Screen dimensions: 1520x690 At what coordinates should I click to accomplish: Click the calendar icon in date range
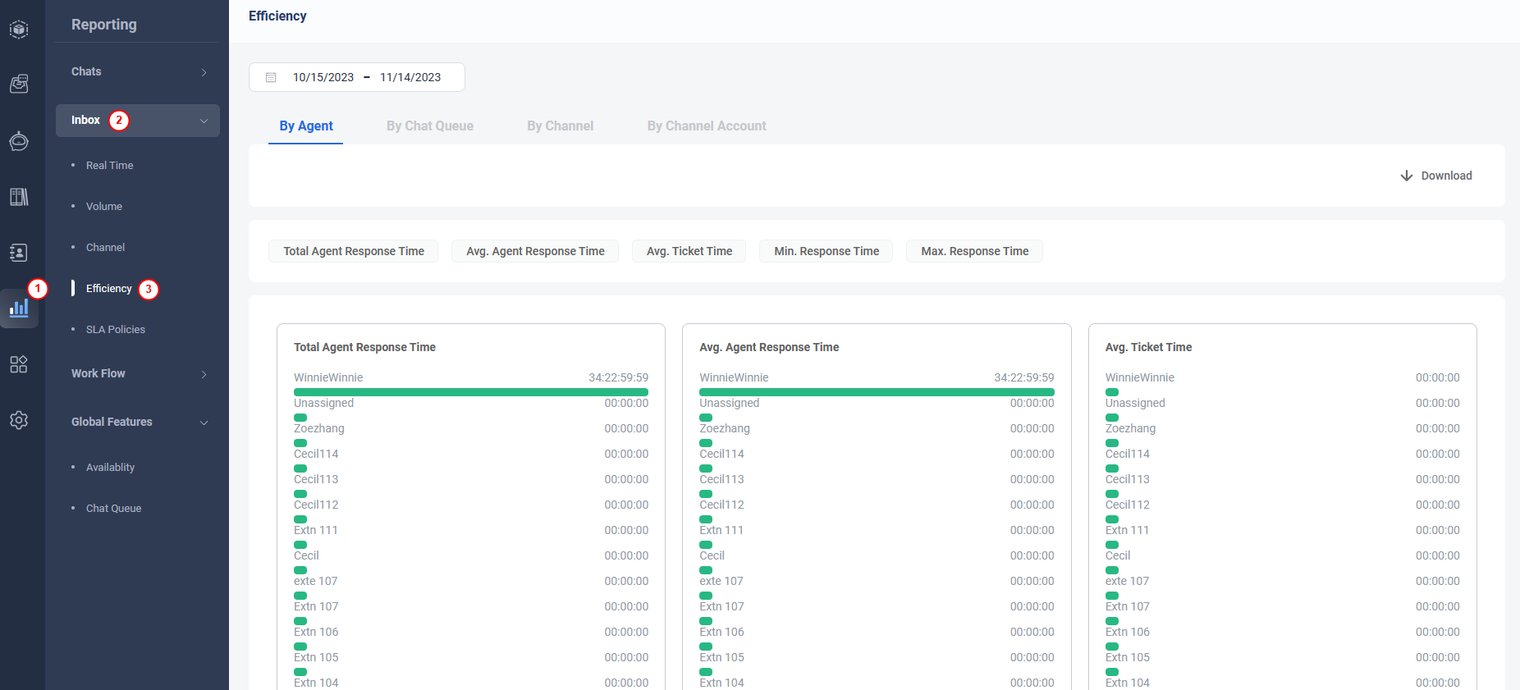point(271,77)
